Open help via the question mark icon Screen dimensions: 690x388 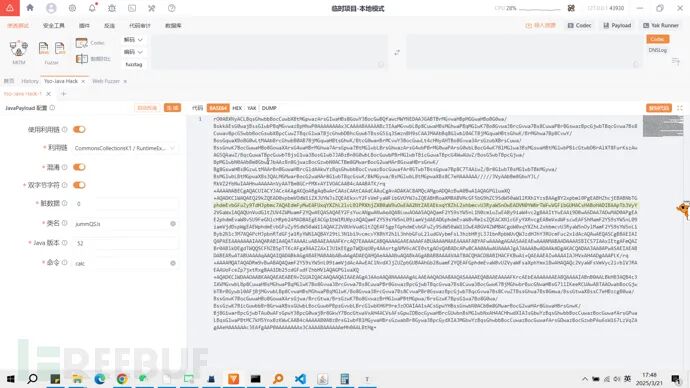pos(172,8)
